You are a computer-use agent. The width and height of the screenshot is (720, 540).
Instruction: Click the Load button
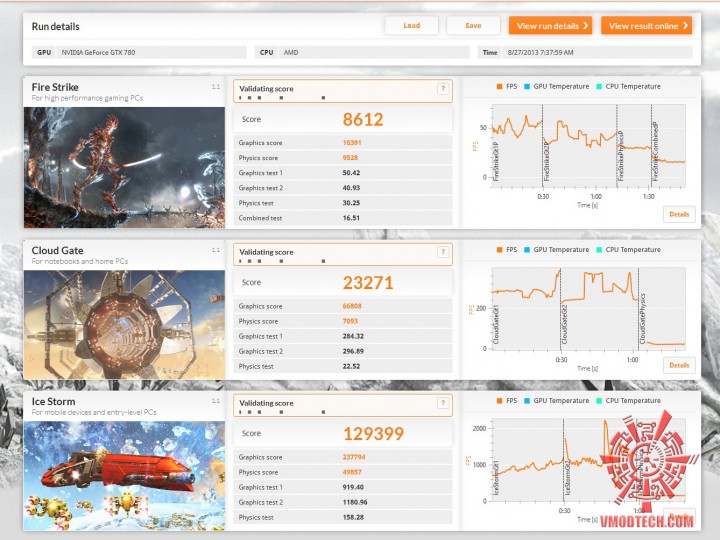pos(411,26)
